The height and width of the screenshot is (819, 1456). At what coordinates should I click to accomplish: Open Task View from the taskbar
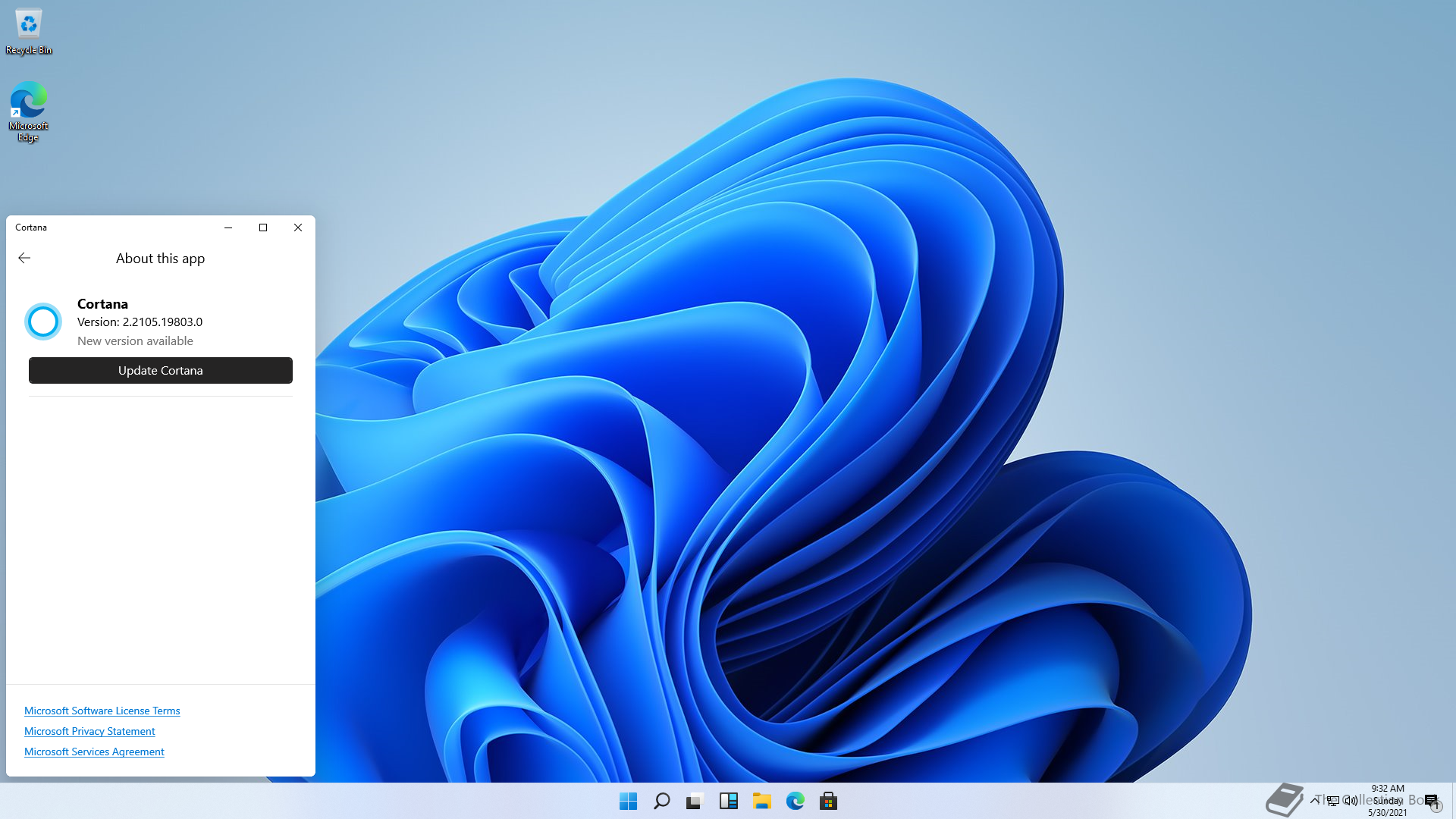(695, 801)
